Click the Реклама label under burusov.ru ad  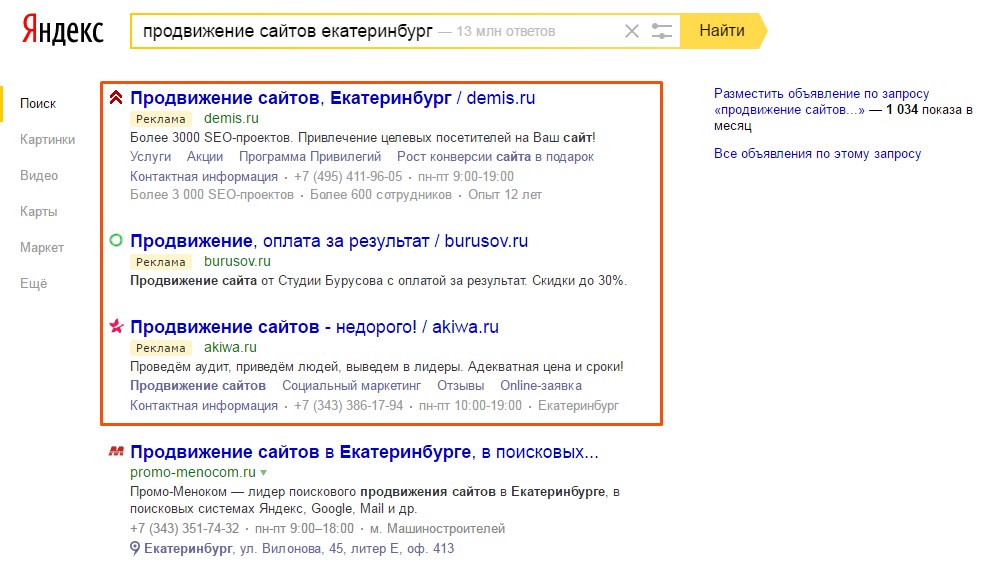pyautogui.click(x=161, y=262)
